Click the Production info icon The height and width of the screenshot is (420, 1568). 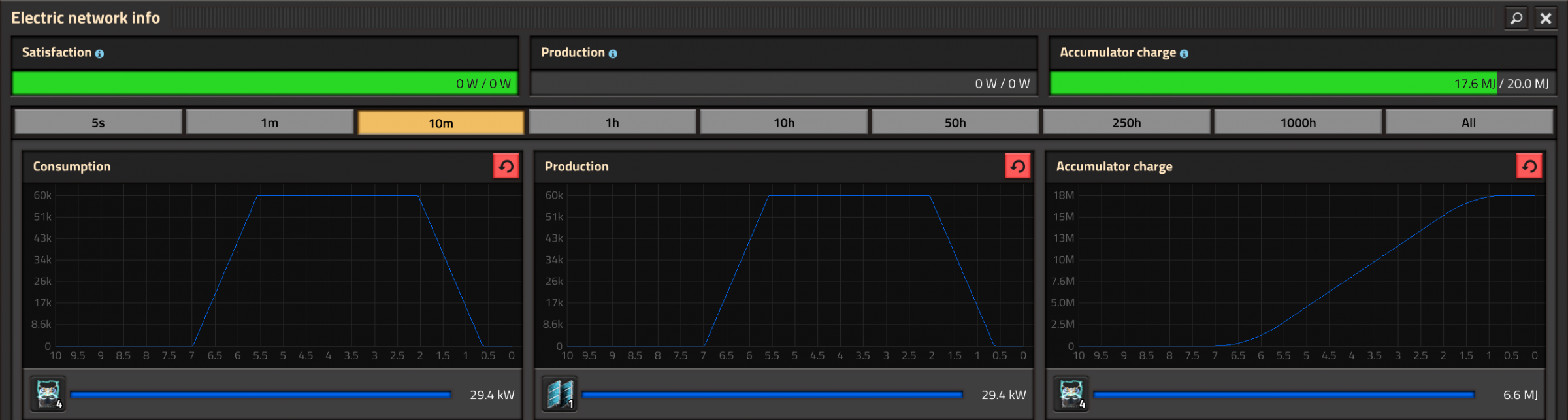point(613,54)
